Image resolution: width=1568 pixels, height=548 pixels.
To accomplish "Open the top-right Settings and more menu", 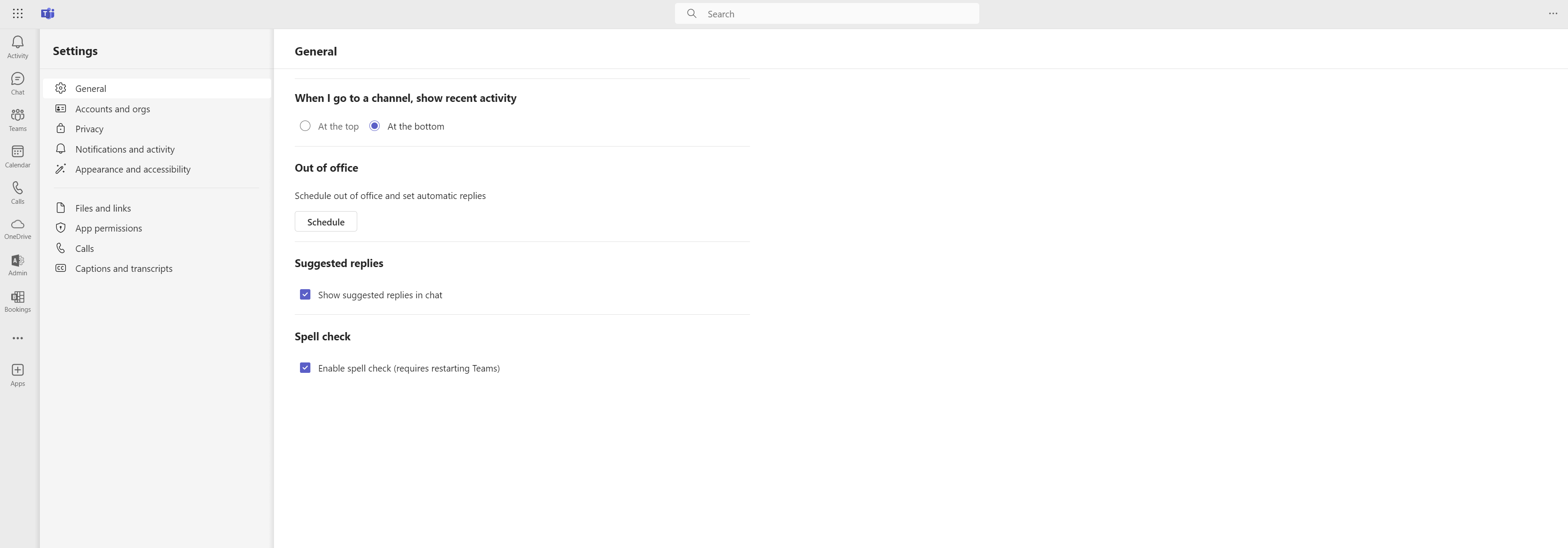I will click(x=1553, y=13).
